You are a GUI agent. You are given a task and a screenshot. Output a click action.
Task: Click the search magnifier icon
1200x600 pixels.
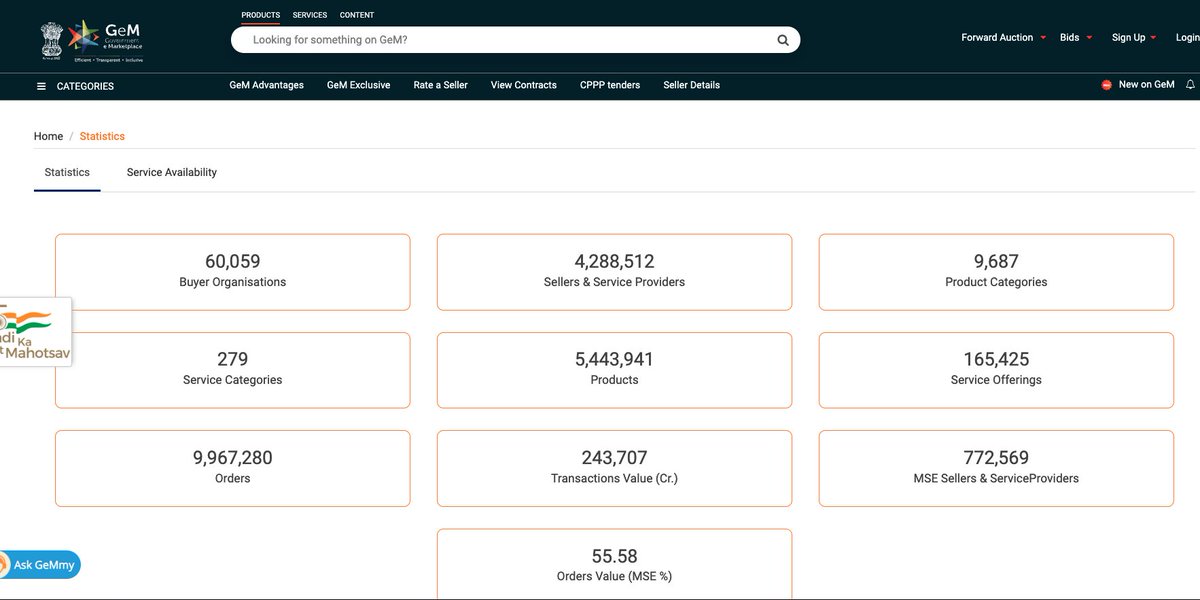(x=784, y=41)
